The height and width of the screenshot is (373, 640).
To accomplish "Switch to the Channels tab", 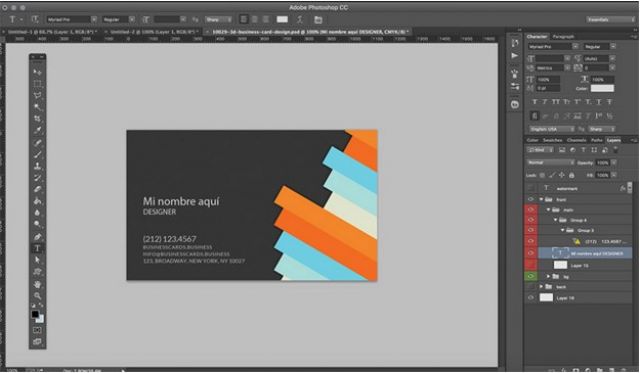I will click(576, 140).
